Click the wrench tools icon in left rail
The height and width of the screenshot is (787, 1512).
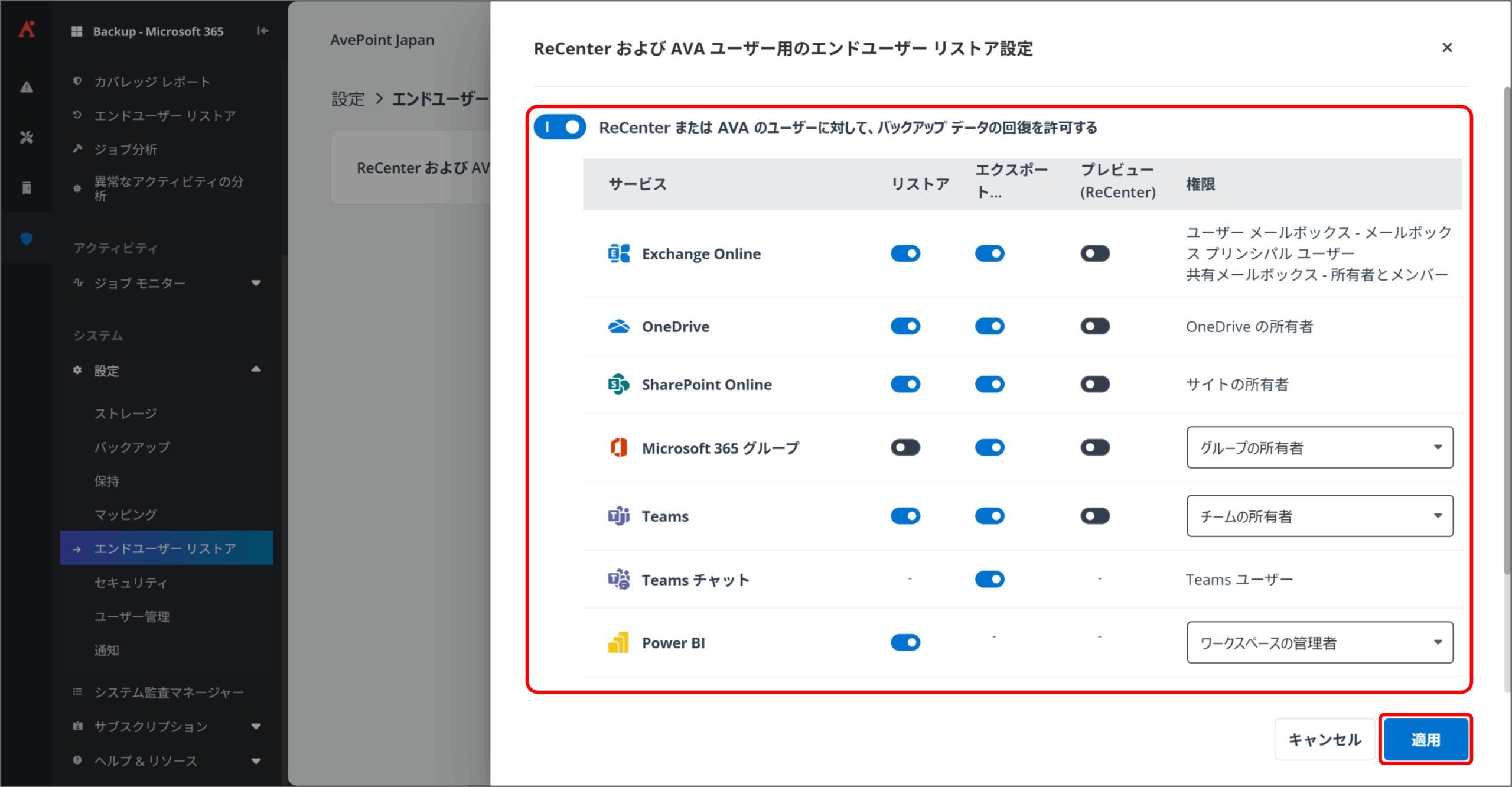[x=27, y=138]
